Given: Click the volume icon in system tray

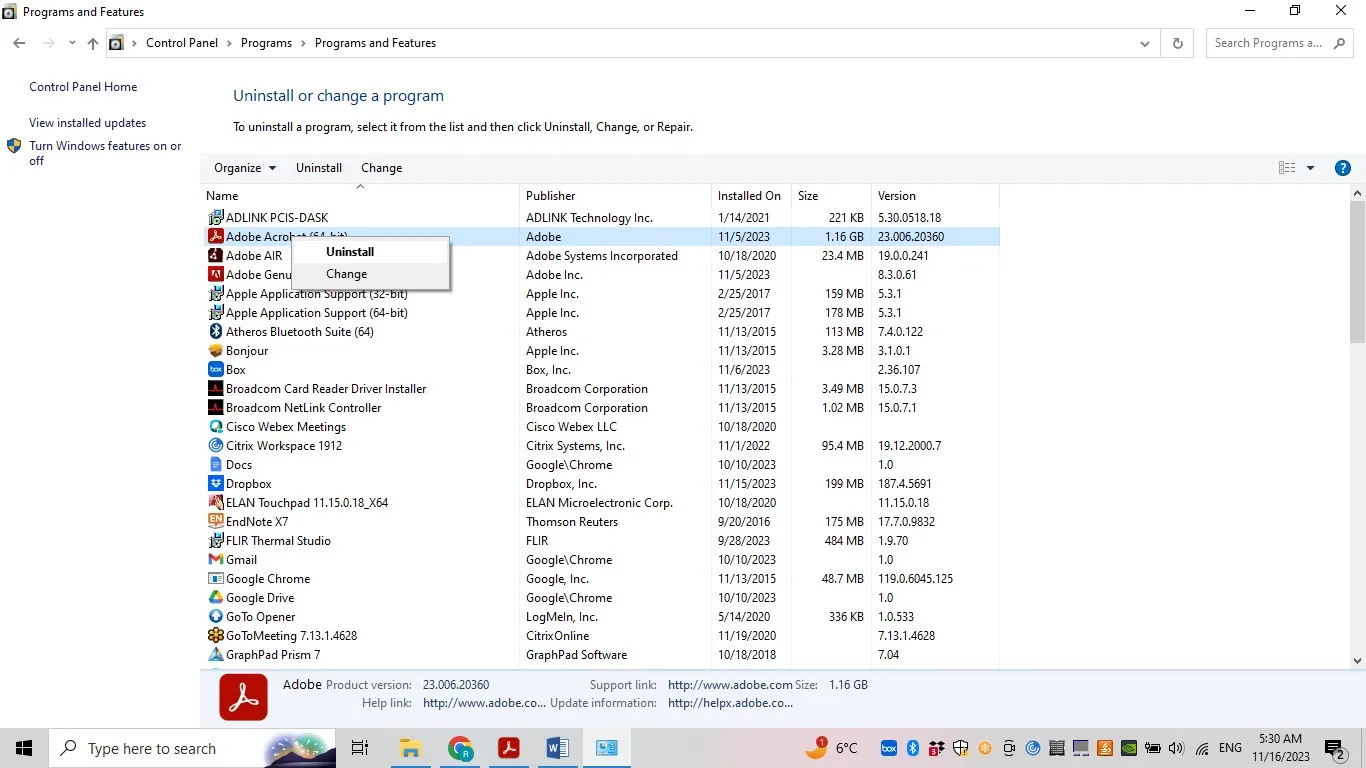Looking at the screenshot, I should point(1176,748).
